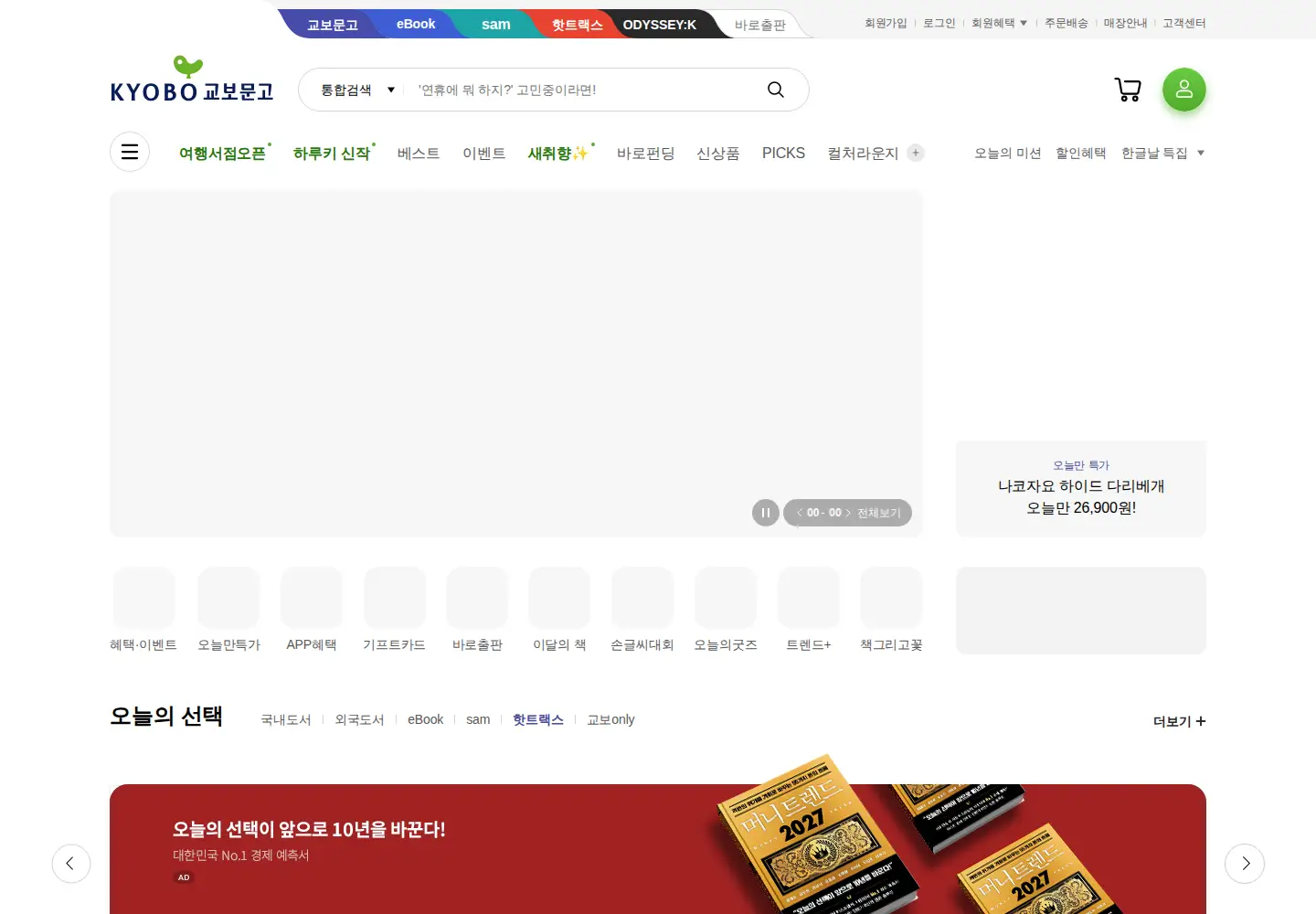
Task: Select sam under 오늘의 선택
Action: pyautogui.click(x=478, y=719)
